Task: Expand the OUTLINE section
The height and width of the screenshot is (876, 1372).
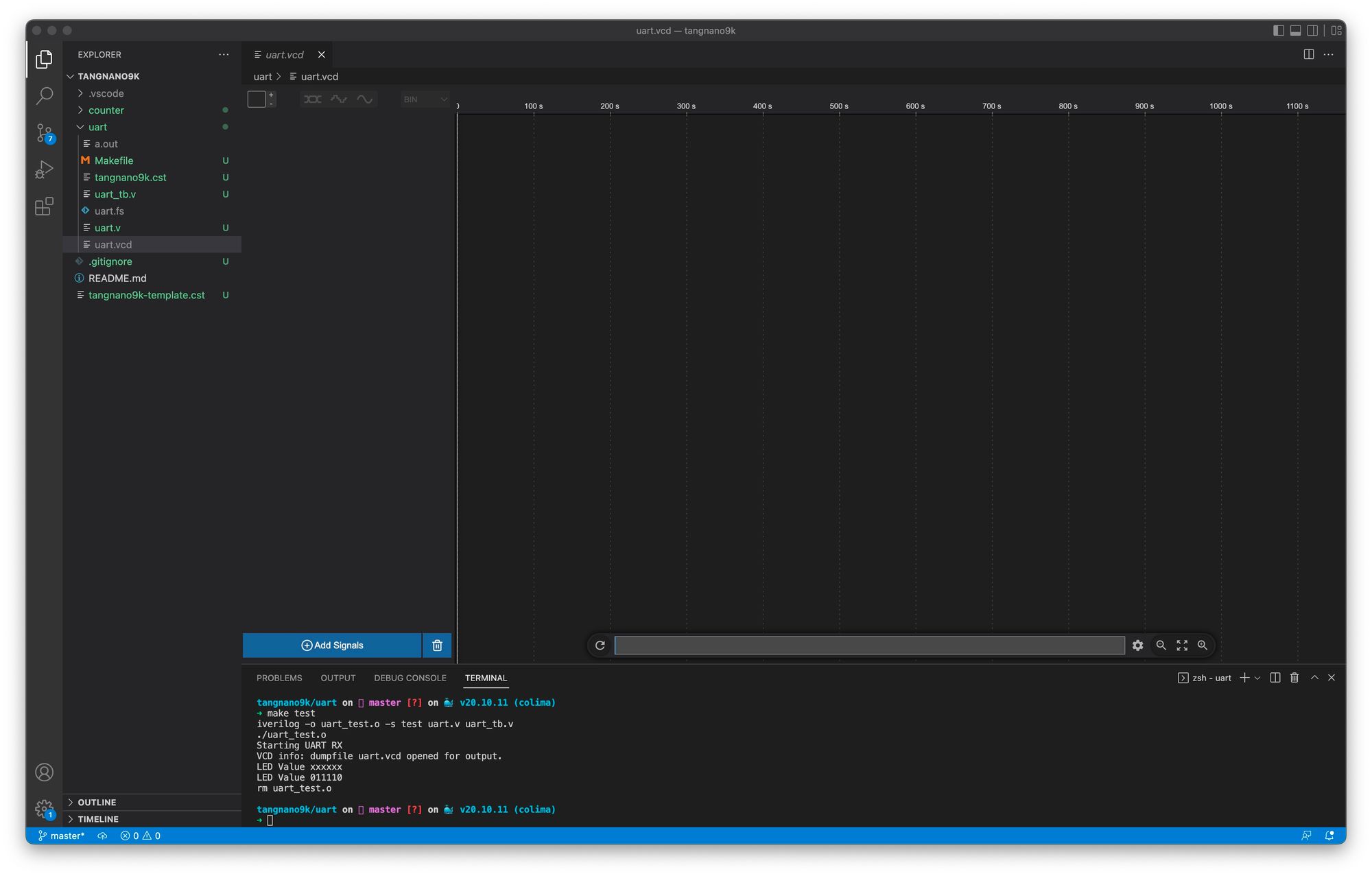Action: [97, 803]
